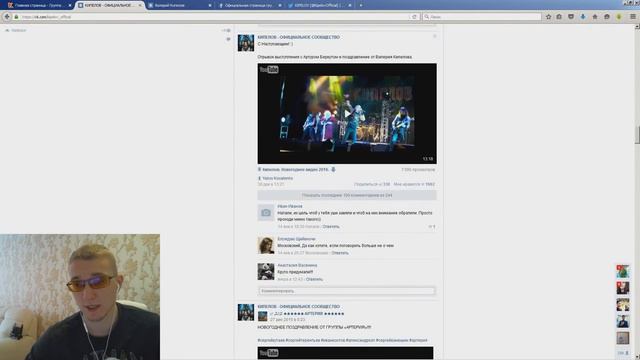Open the second commenter's name link
This screenshot has height=360, width=640.
pyautogui.click(x=296, y=239)
